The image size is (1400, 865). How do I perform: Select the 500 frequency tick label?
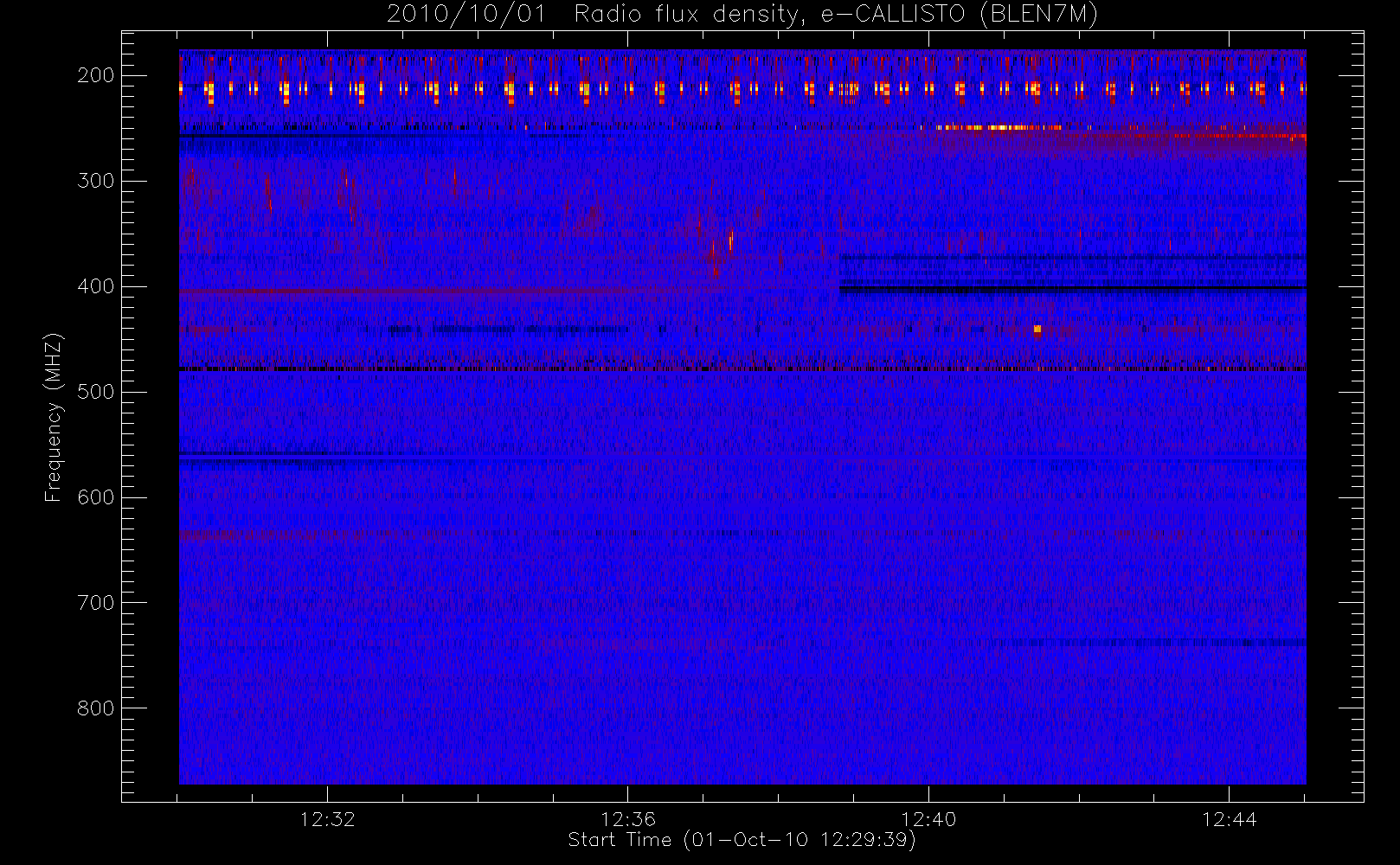95,392
